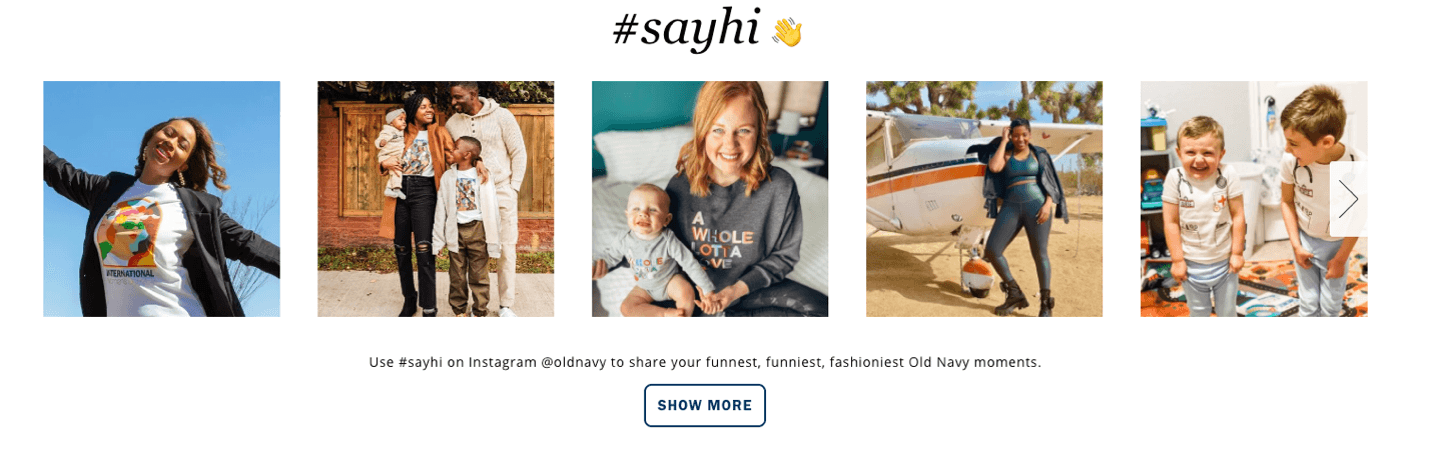Click the laughing toddler wearing a stethoscope
This screenshot has height=452, width=1430.
pyautogui.click(x=1203, y=205)
